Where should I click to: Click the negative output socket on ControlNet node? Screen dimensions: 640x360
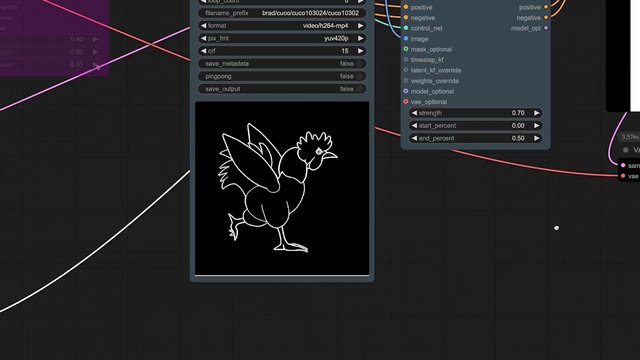[546, 18]
